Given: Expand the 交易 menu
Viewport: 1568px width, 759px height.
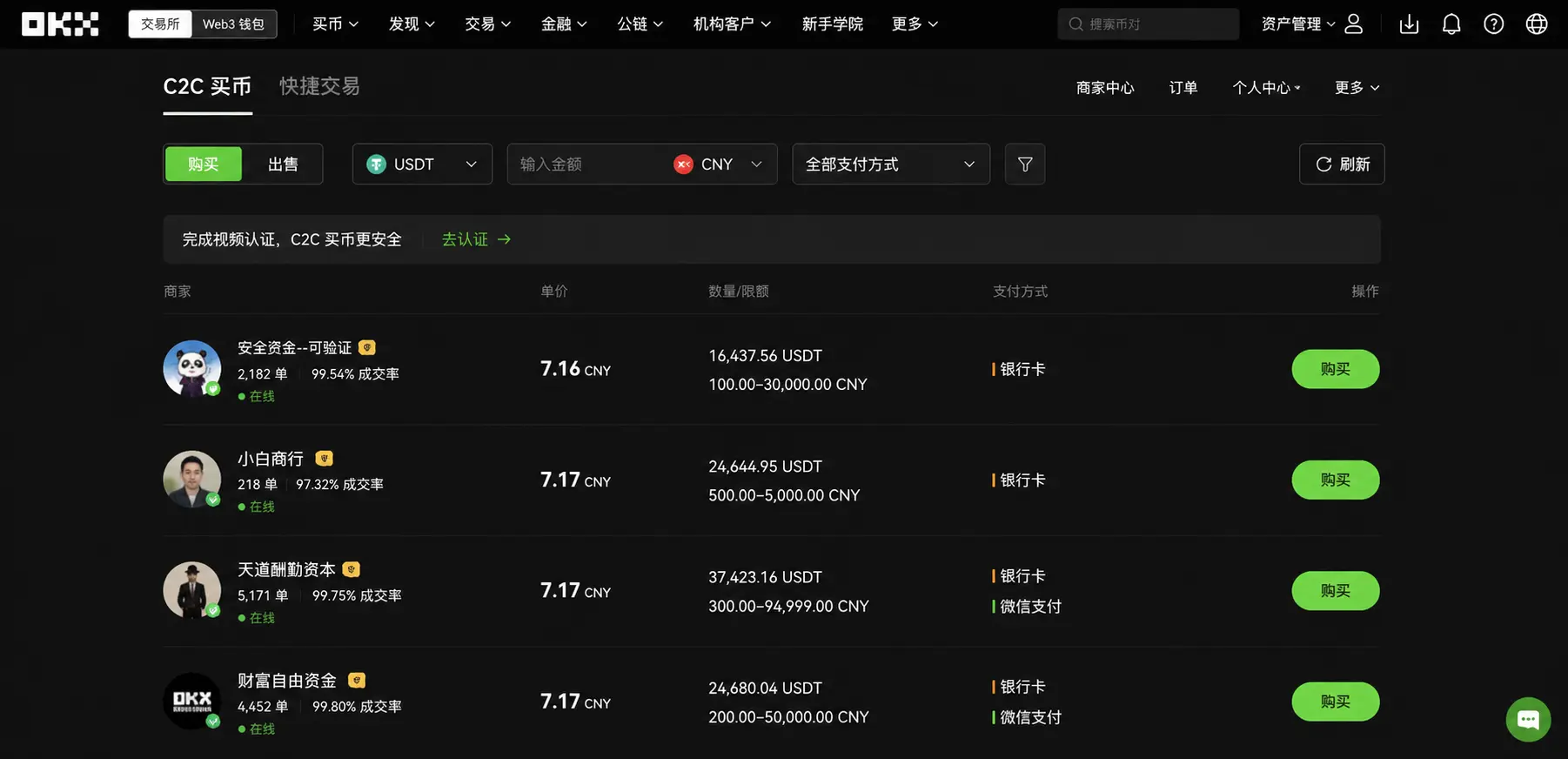Looking at the screenshot, I should tap(487, 24).
